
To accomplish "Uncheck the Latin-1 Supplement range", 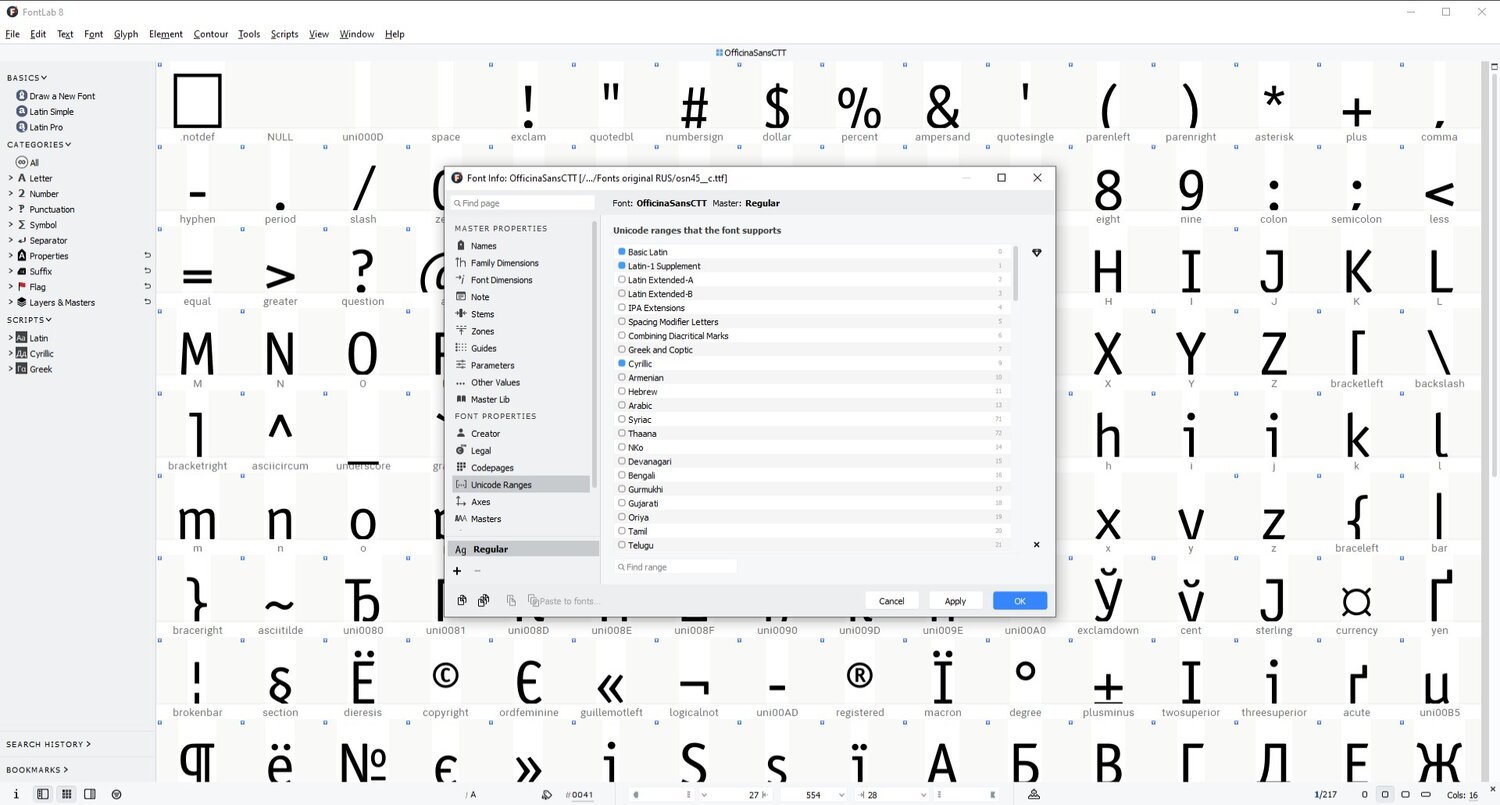I will pos(621,266).
